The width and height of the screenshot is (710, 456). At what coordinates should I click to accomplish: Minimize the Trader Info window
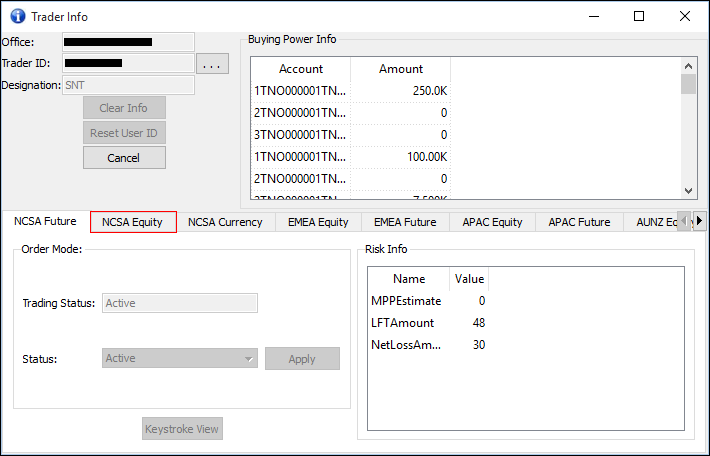click(593, 16)
